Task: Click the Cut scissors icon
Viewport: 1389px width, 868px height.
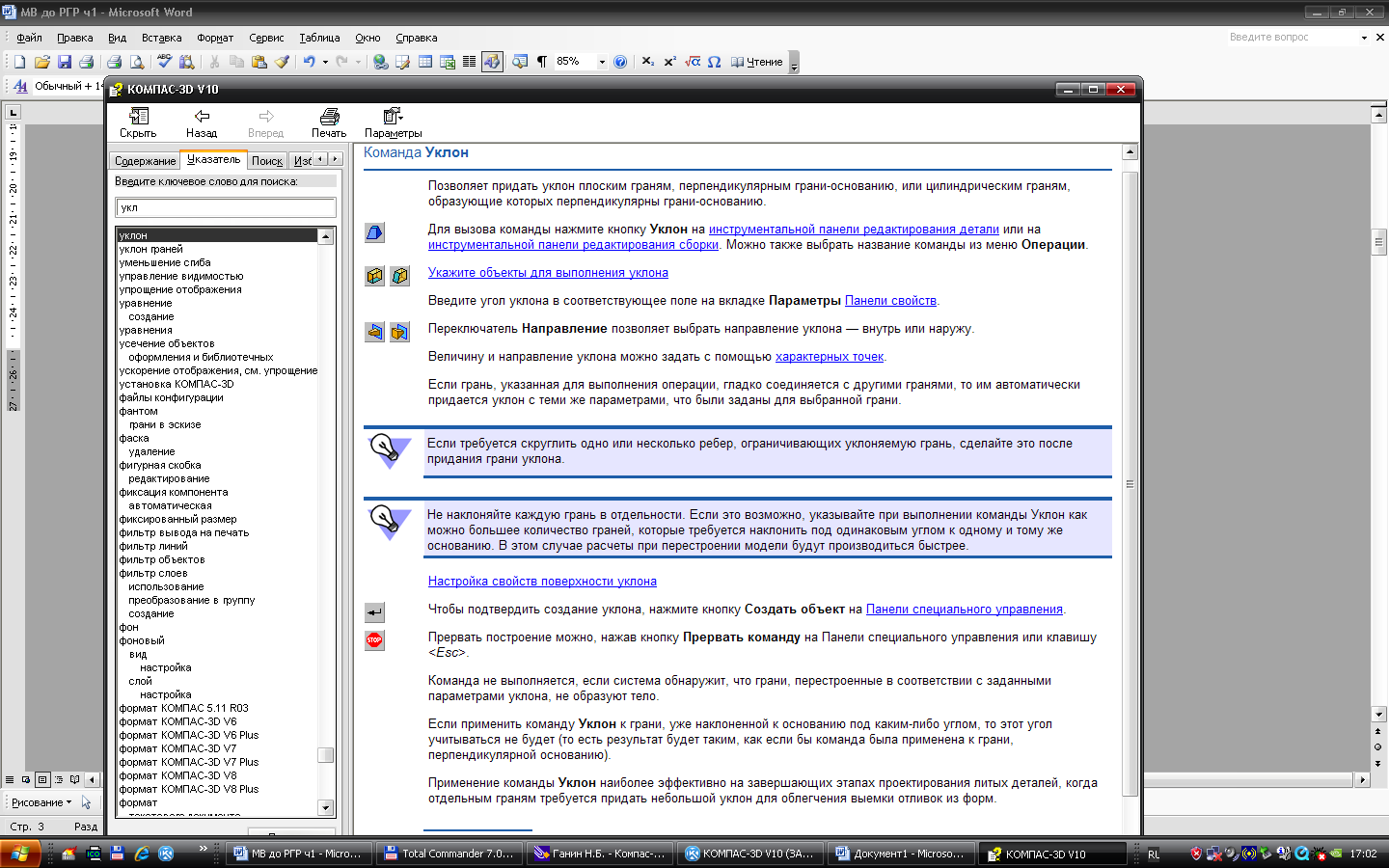Action: pyautogui.click(x=214, y=62)
